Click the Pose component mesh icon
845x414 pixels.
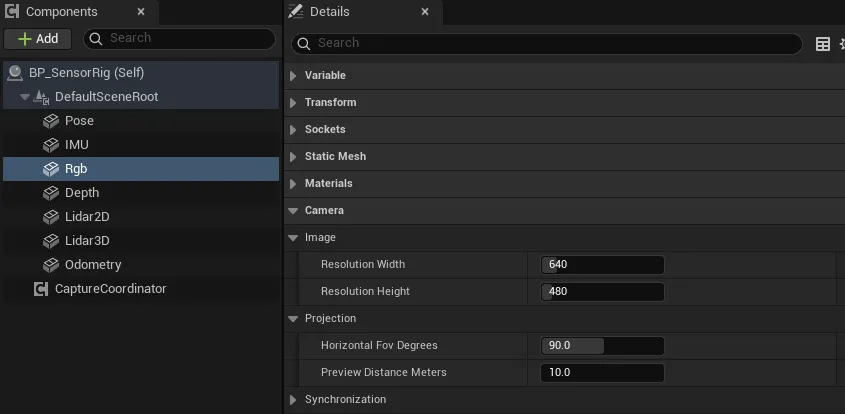[x=51, y=121]
